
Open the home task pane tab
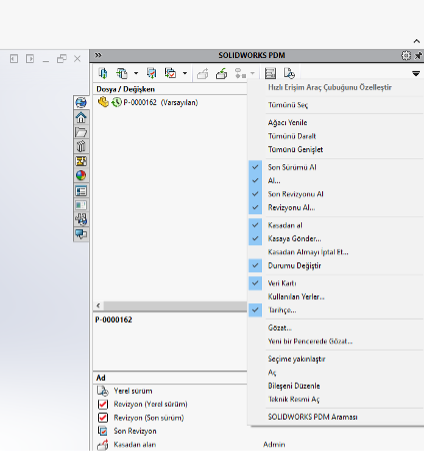81,117
